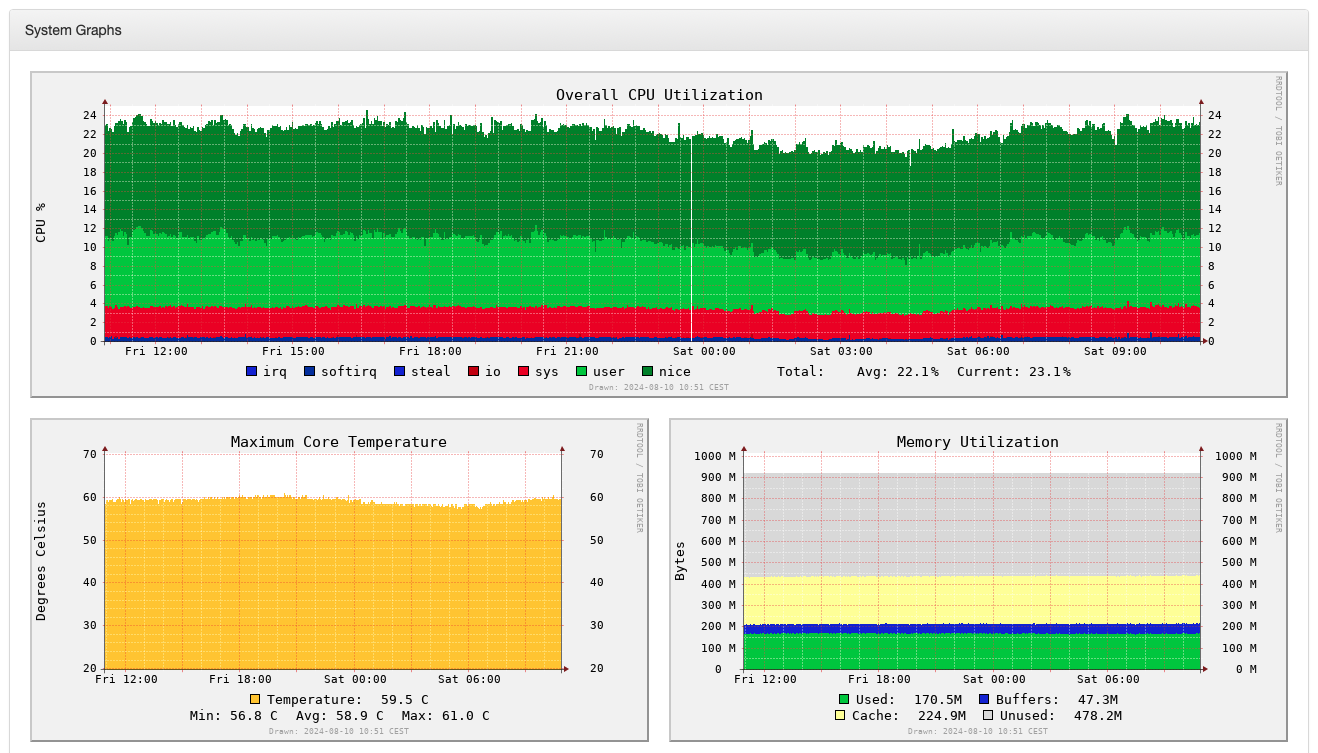Click the 'Cache: 224.9M' memory value

click(909, 715)
